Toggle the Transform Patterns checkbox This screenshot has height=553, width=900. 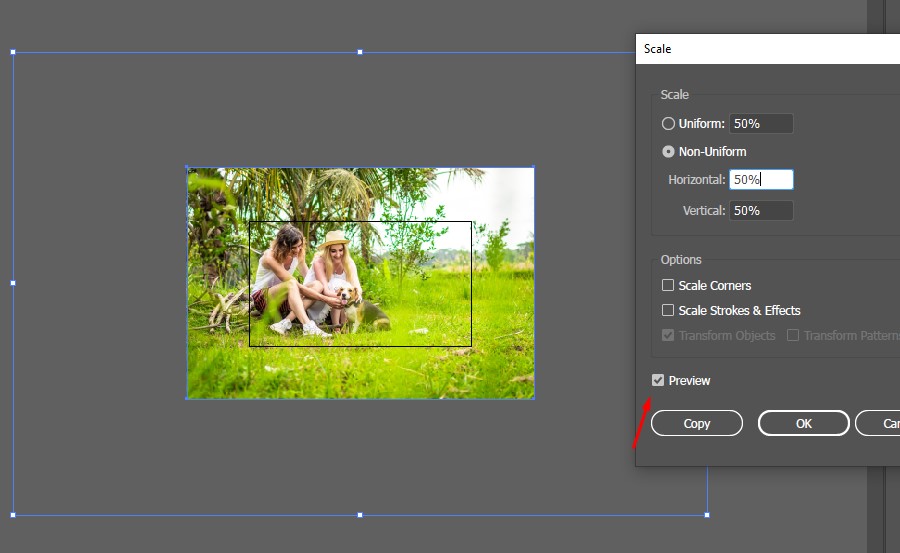[x=792, y=335]
